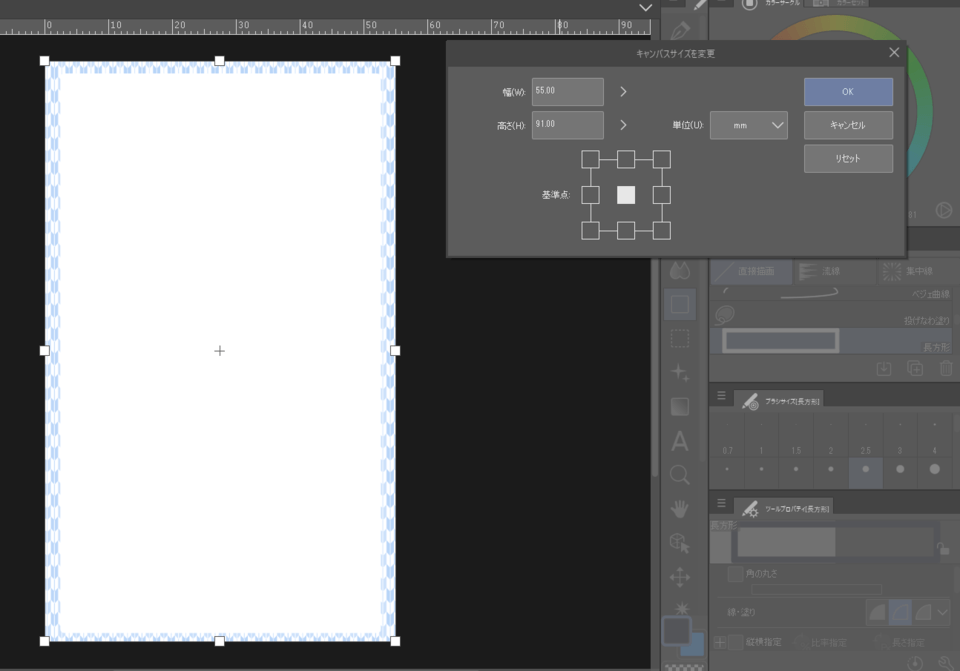Click the wrench sub tool detail icon
The width and height of the screenshot is (960, 671).
point(948,663)
